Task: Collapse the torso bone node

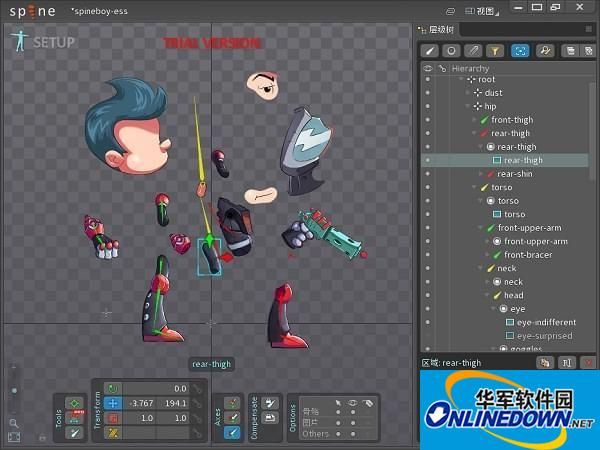Action: (x=474, y=188)
